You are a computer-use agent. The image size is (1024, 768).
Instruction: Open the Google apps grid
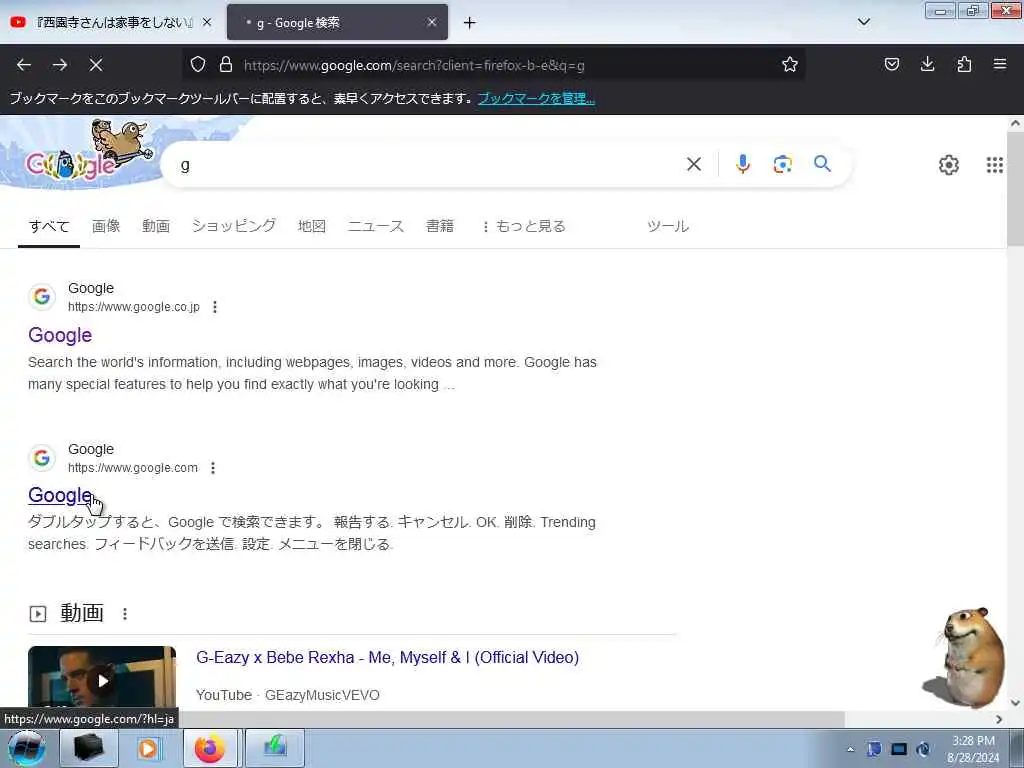994,165
